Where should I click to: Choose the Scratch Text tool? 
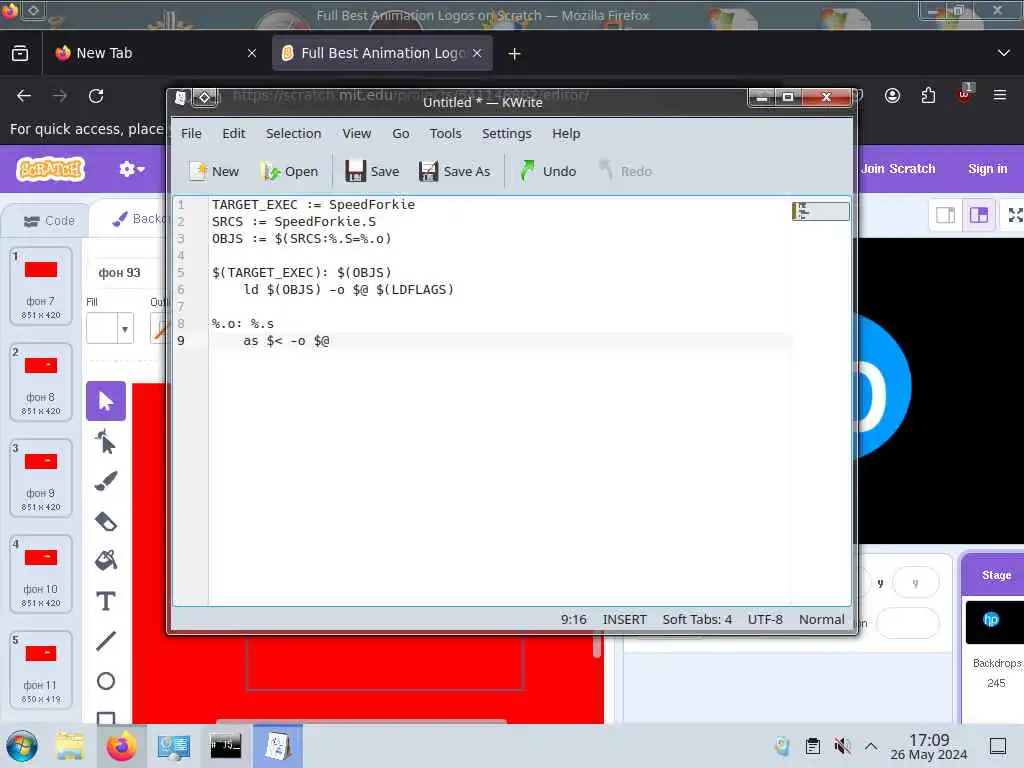click(106, 601)
